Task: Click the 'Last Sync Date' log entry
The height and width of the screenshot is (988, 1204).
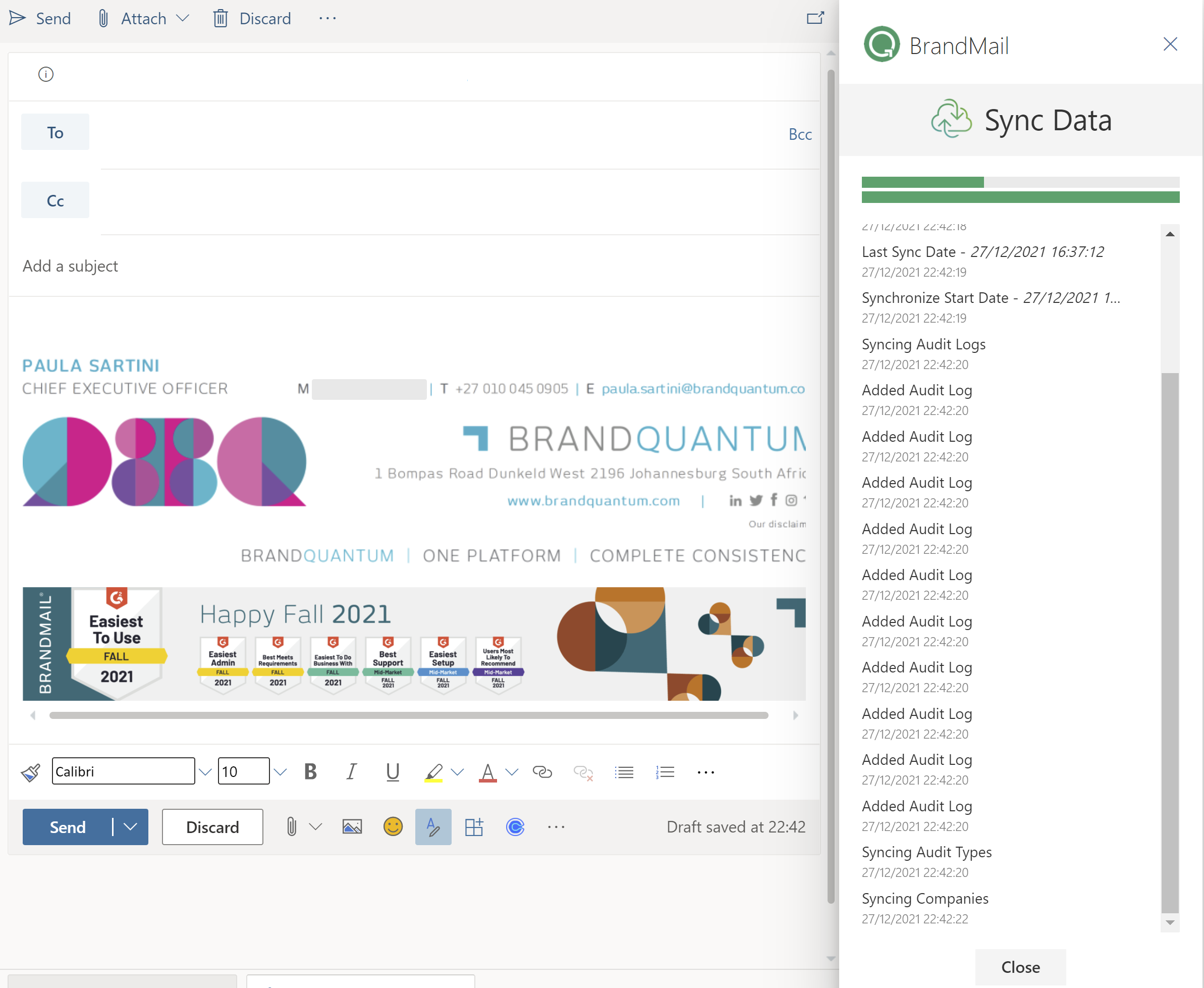Action: pos(982,251)
